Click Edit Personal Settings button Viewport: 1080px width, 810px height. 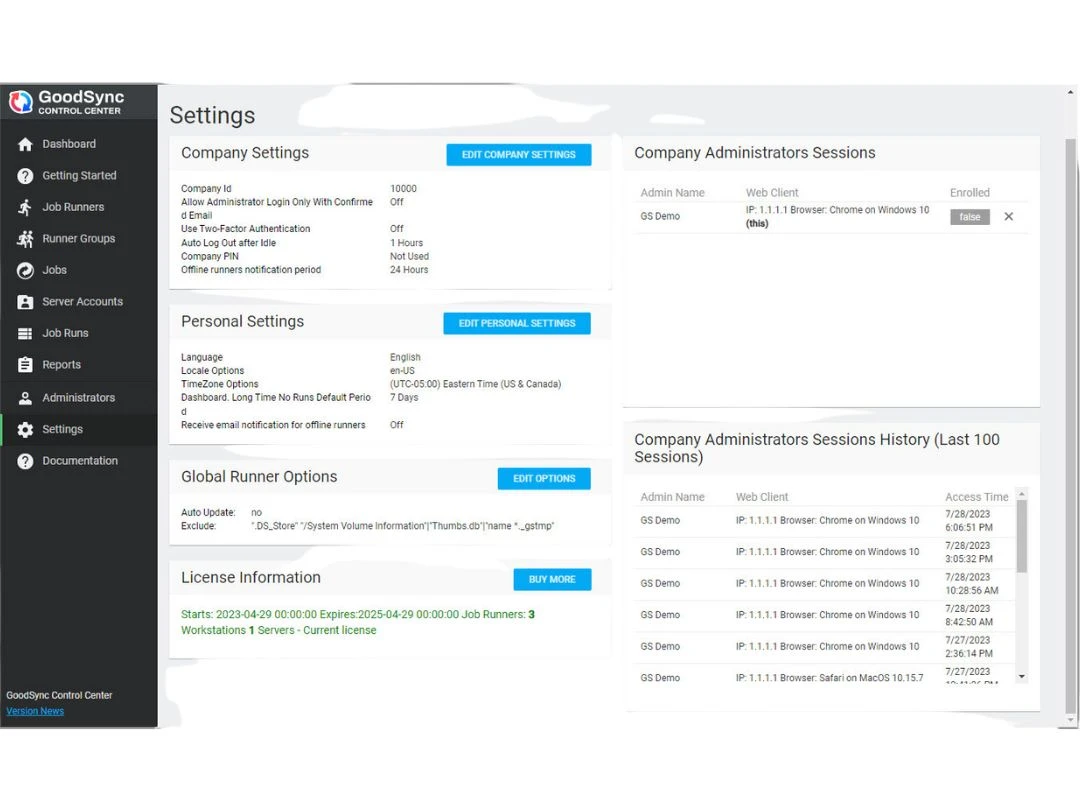(x=516, y=324)
